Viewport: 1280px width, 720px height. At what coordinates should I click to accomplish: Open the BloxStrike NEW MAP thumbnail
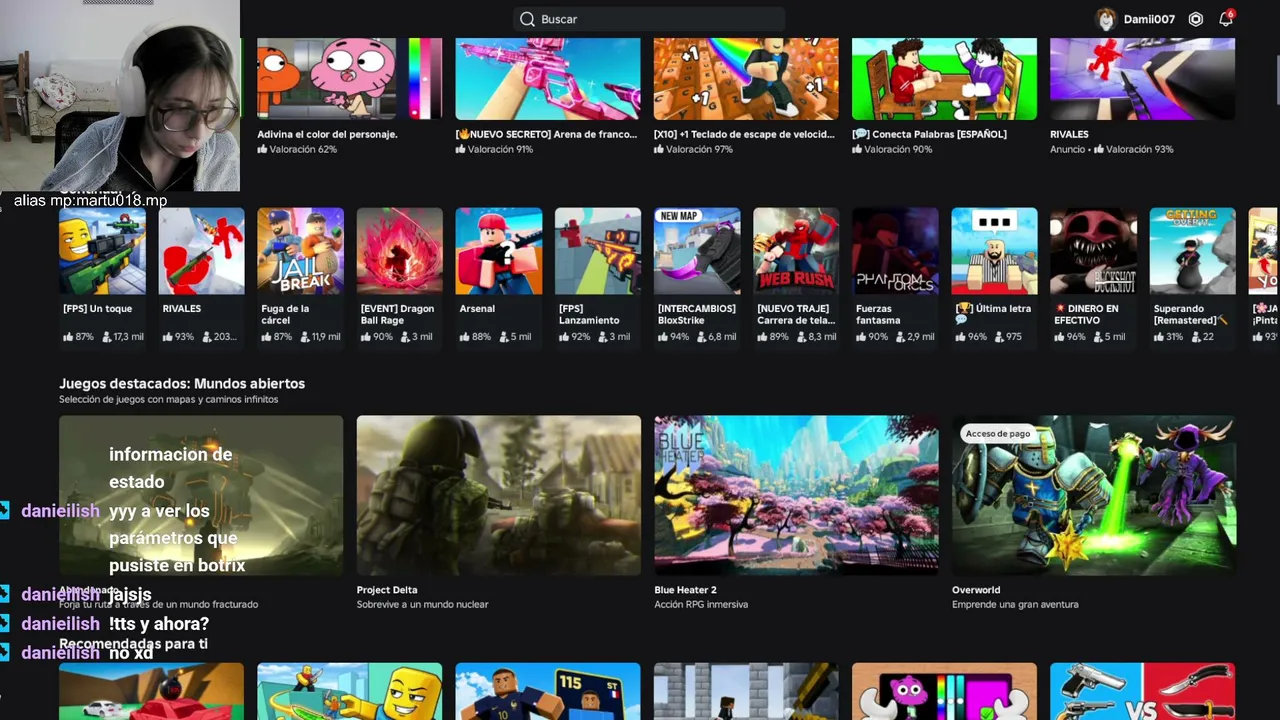[697, 251]
